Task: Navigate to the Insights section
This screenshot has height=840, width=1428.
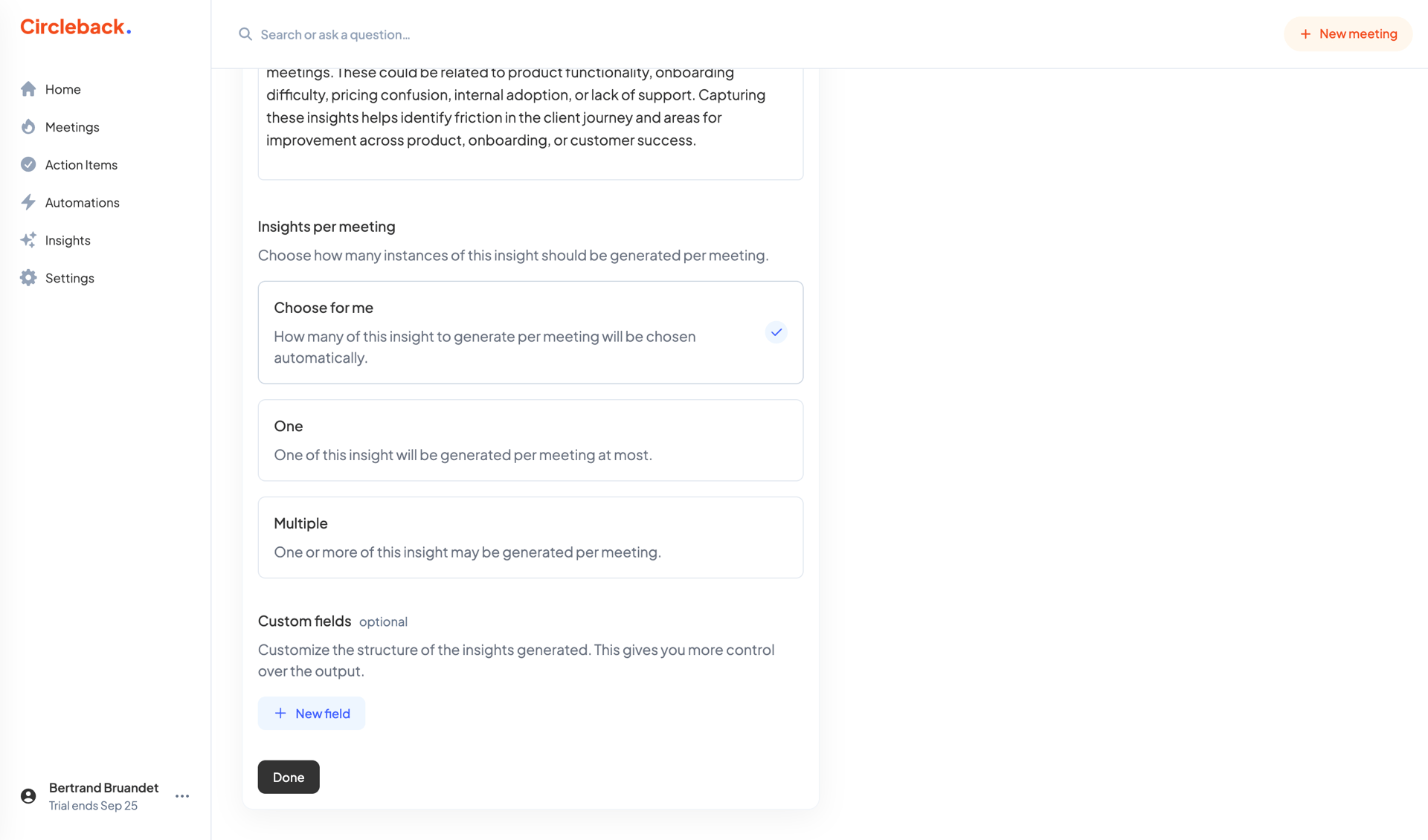Action: (x=67, y=239)
